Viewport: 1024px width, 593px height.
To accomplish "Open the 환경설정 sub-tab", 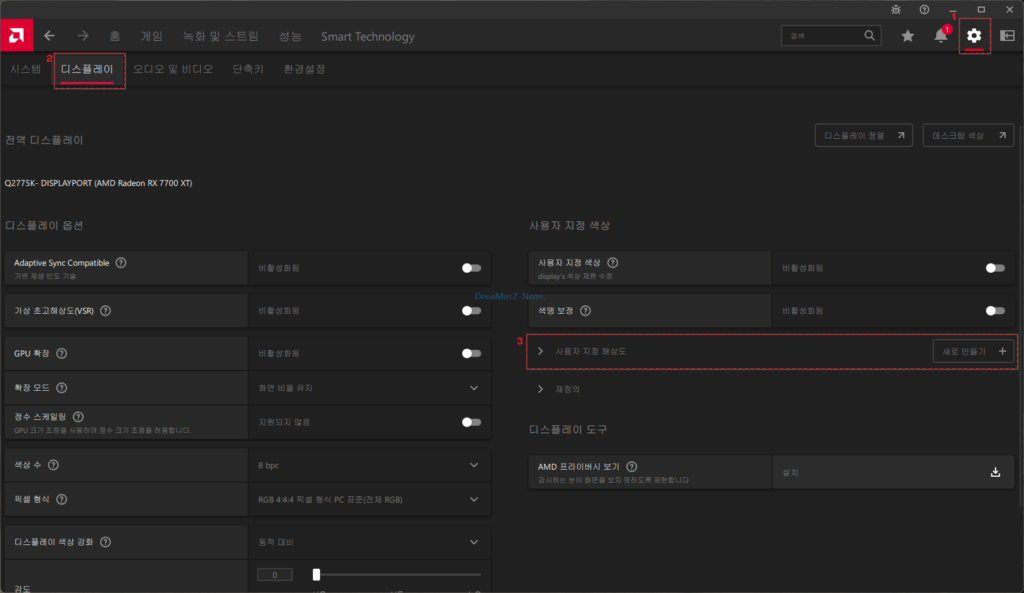I will click(304, 69).
